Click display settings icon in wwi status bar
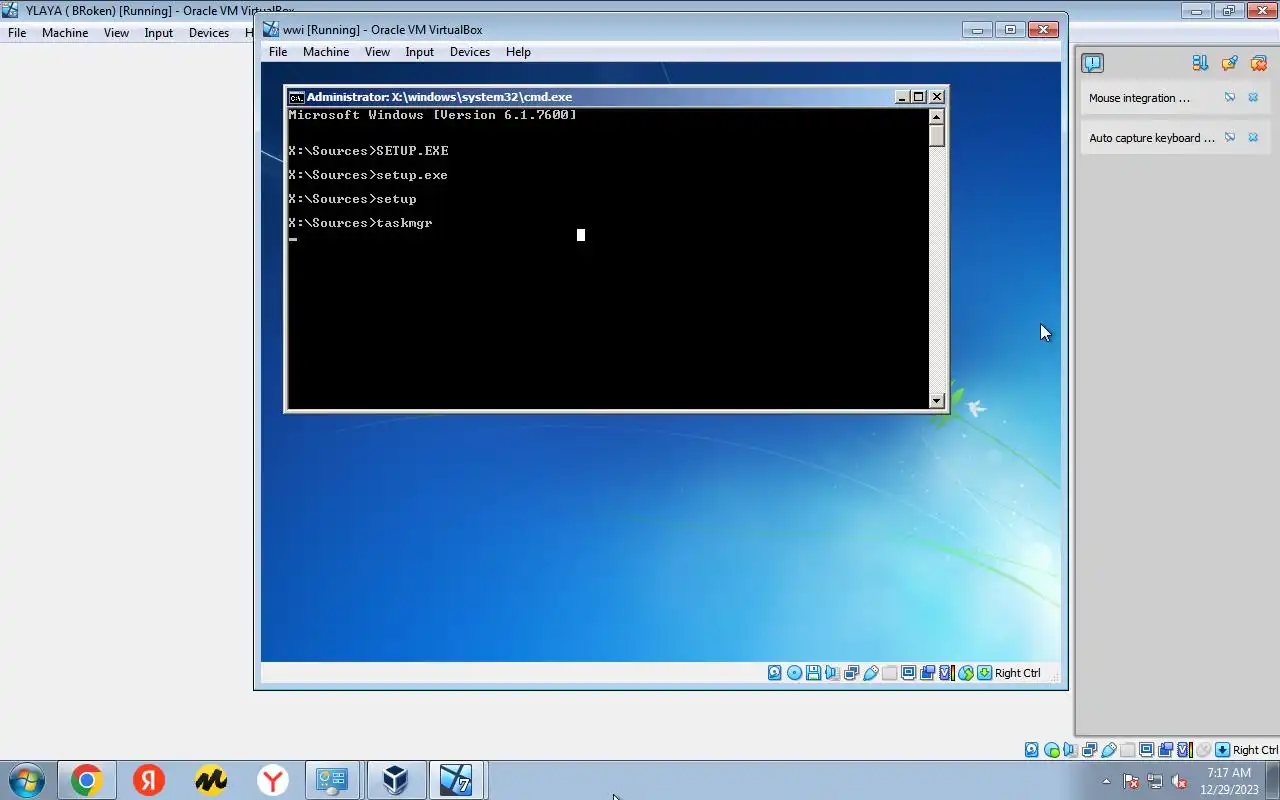 click(908, 673)
